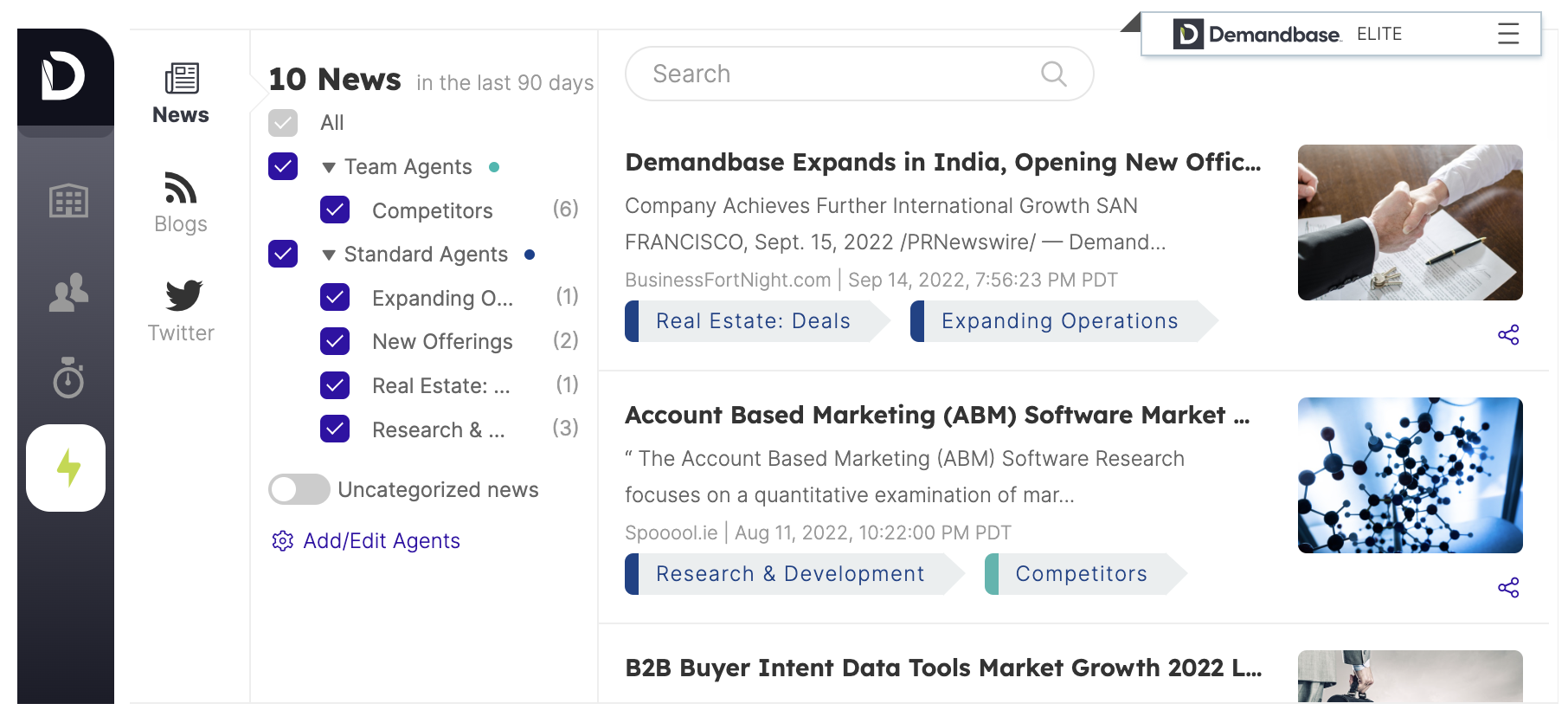This screenshot has width=1568, height=710.
Task: Open the B2B Buyer Intent article thumbnail
Action: tap(1411, 676)
